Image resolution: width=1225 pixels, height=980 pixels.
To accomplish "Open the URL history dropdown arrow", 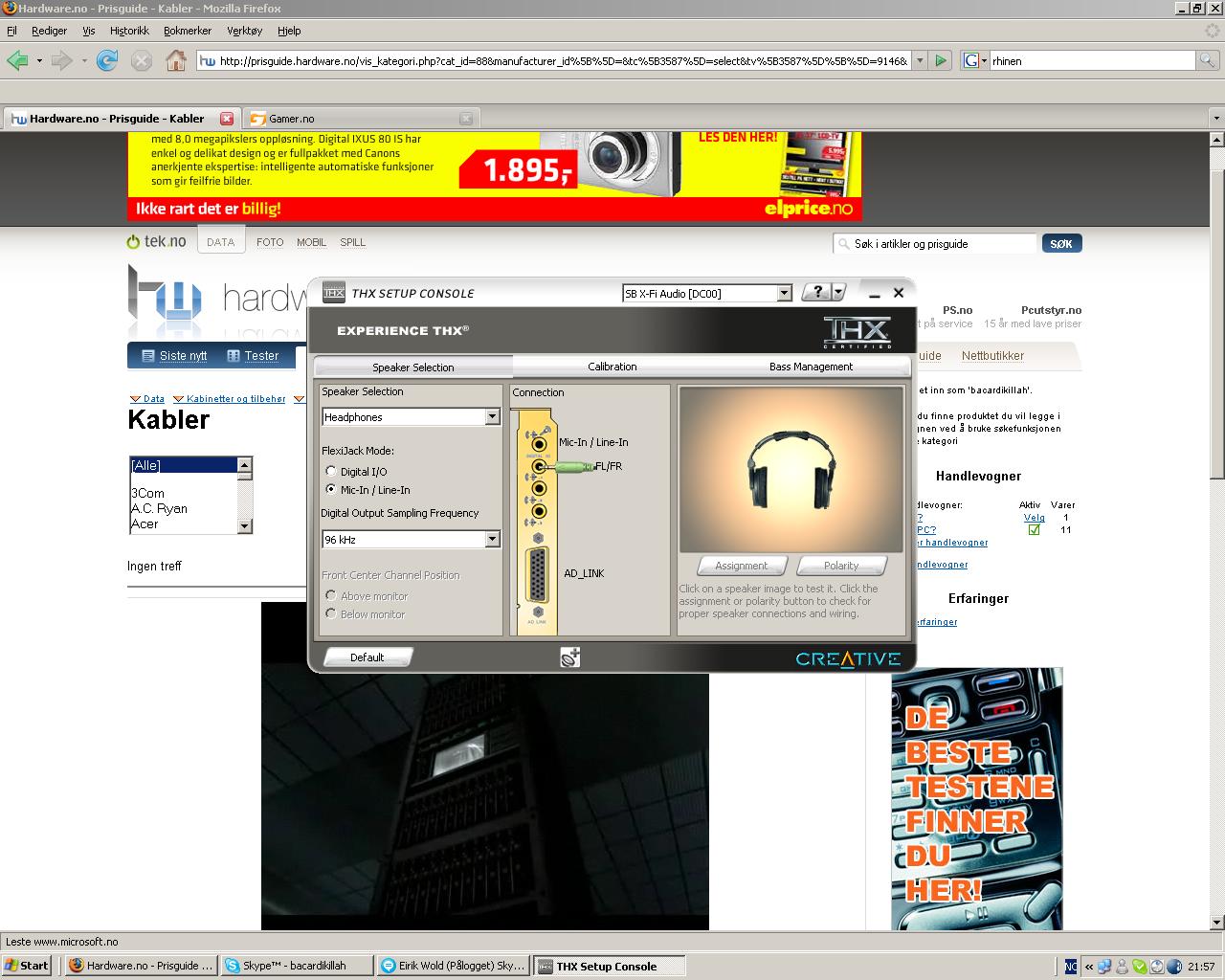I will [x=920, y=61].
